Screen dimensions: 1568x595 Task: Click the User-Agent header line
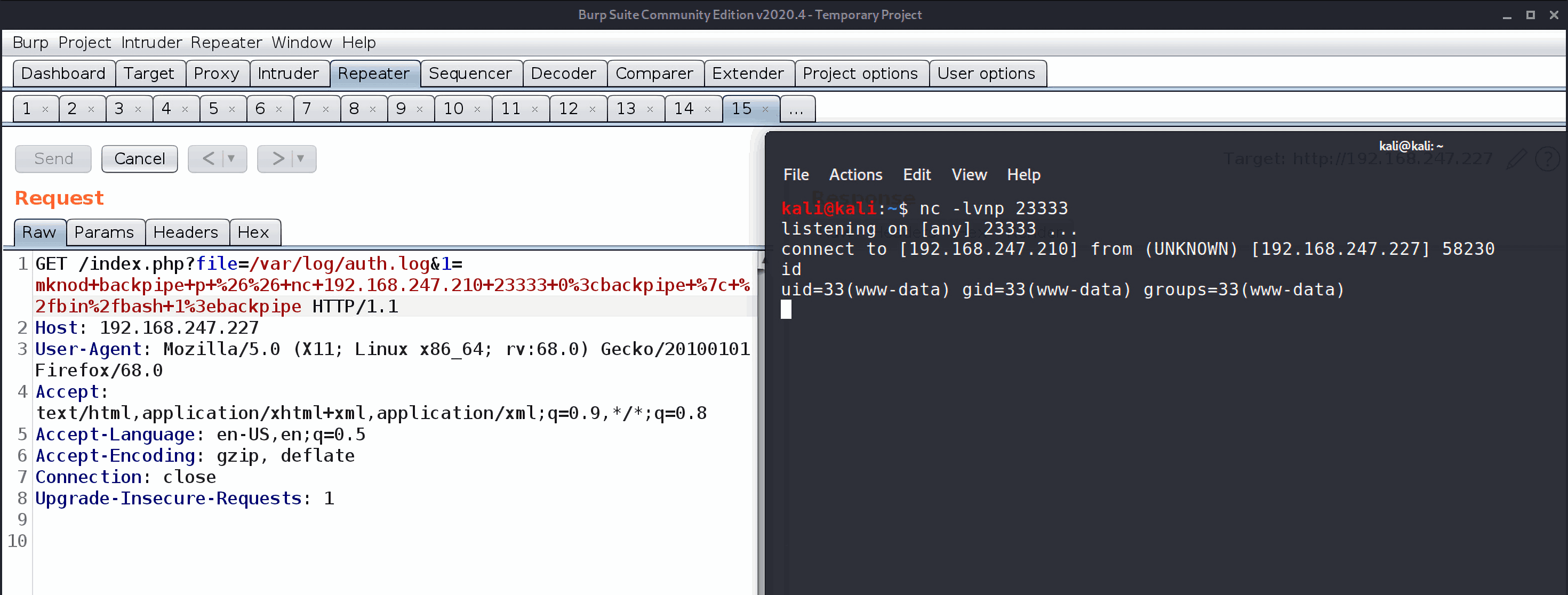(393, 360)
